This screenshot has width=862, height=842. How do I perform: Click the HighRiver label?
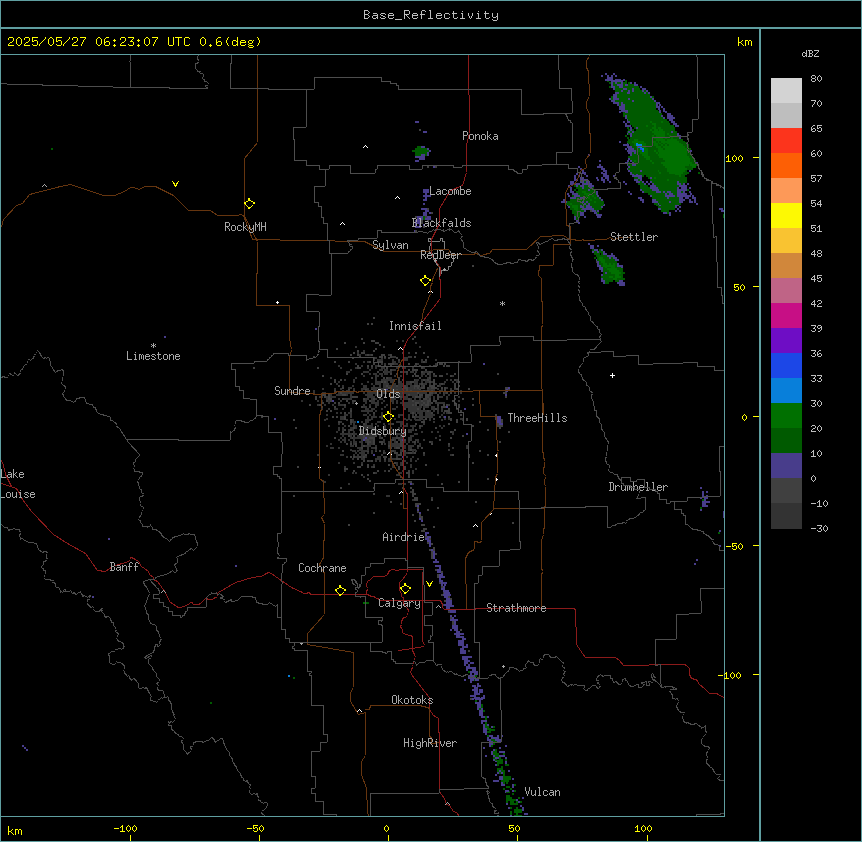[x=430, y=743]
